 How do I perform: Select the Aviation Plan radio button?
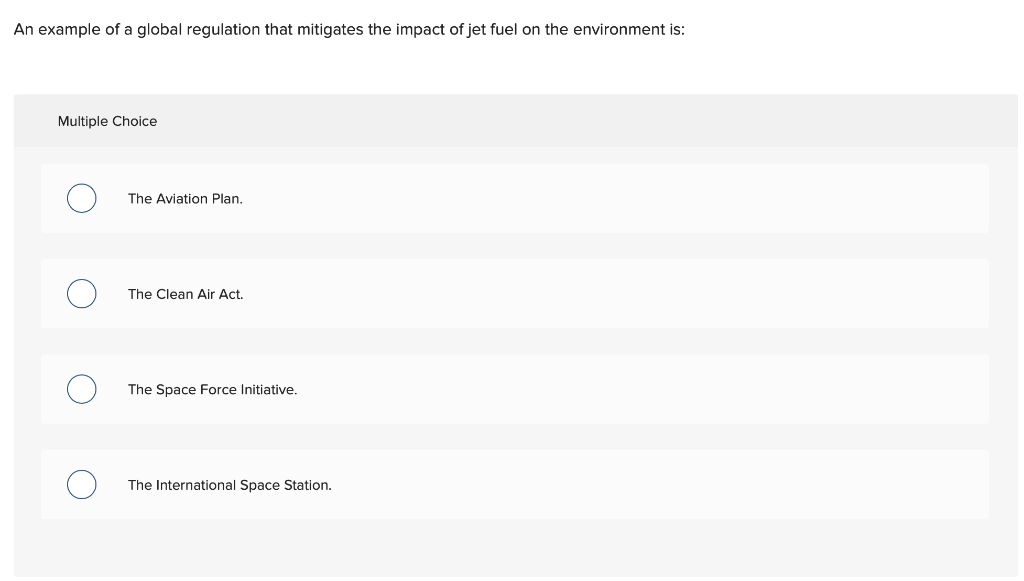click(82, 199)
